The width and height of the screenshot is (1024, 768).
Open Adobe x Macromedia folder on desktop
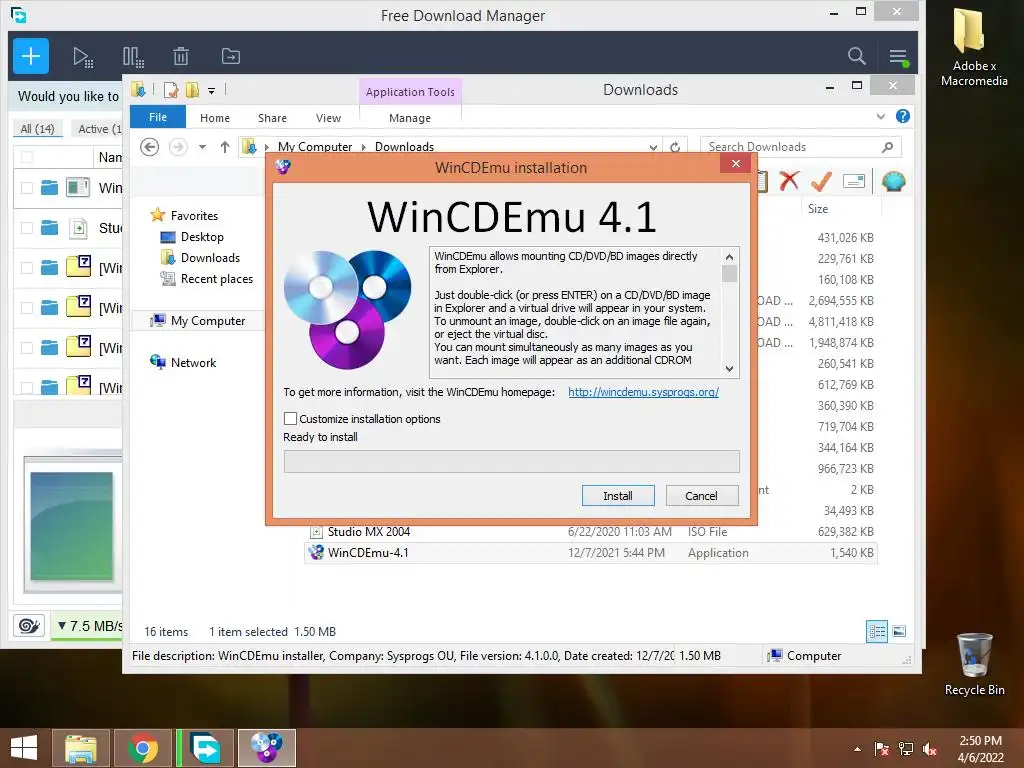coord(973,46)
